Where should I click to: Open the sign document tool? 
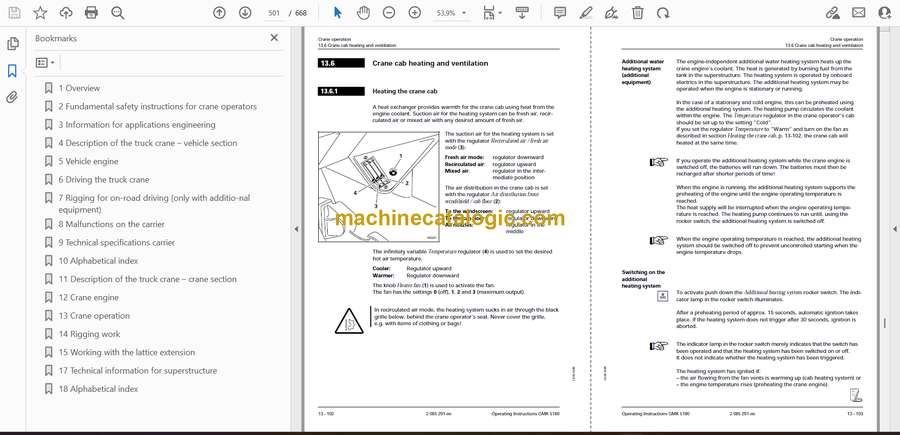pyautogui.click(x=612, y=13)
